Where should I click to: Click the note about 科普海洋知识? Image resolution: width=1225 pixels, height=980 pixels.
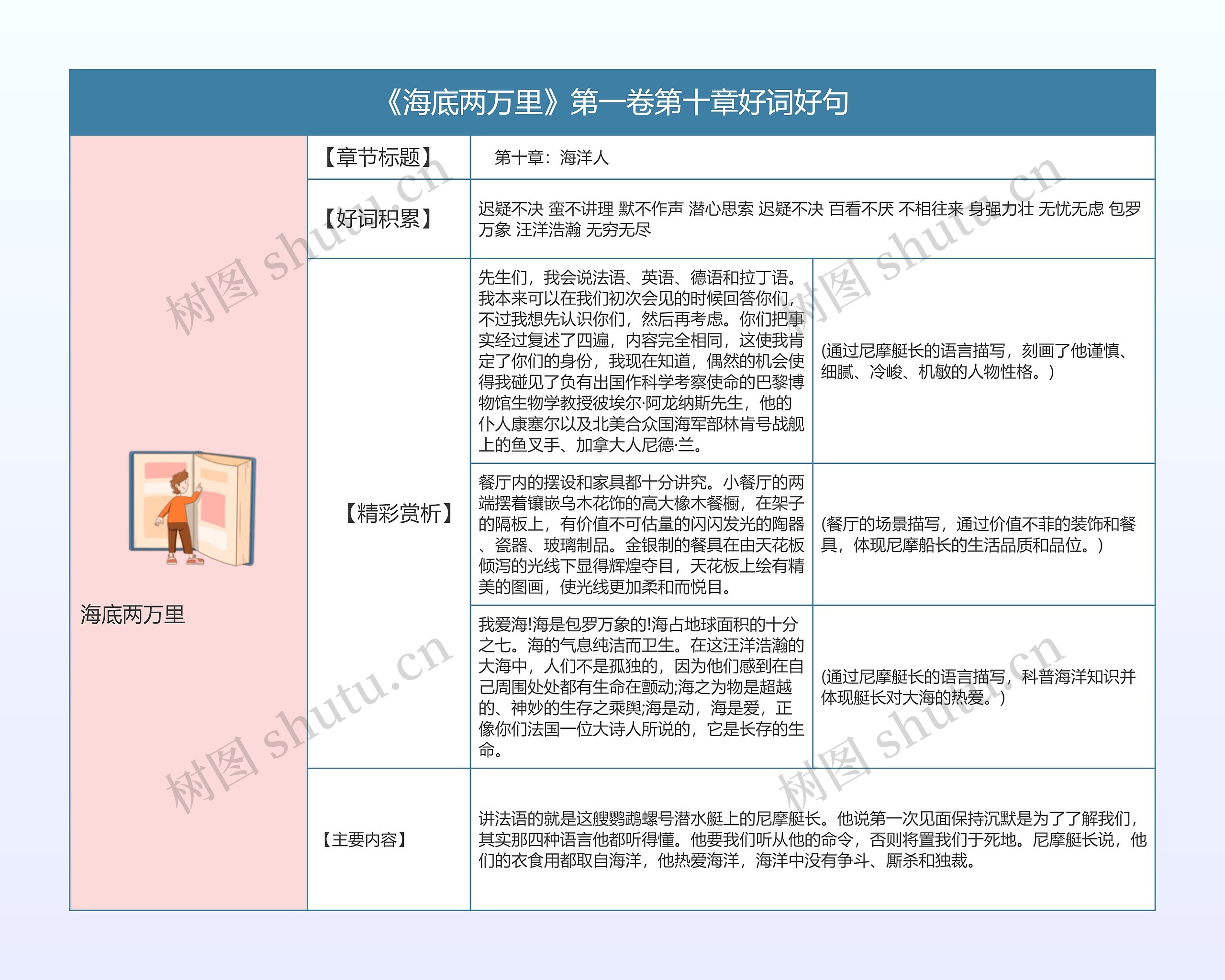point(979,687)
